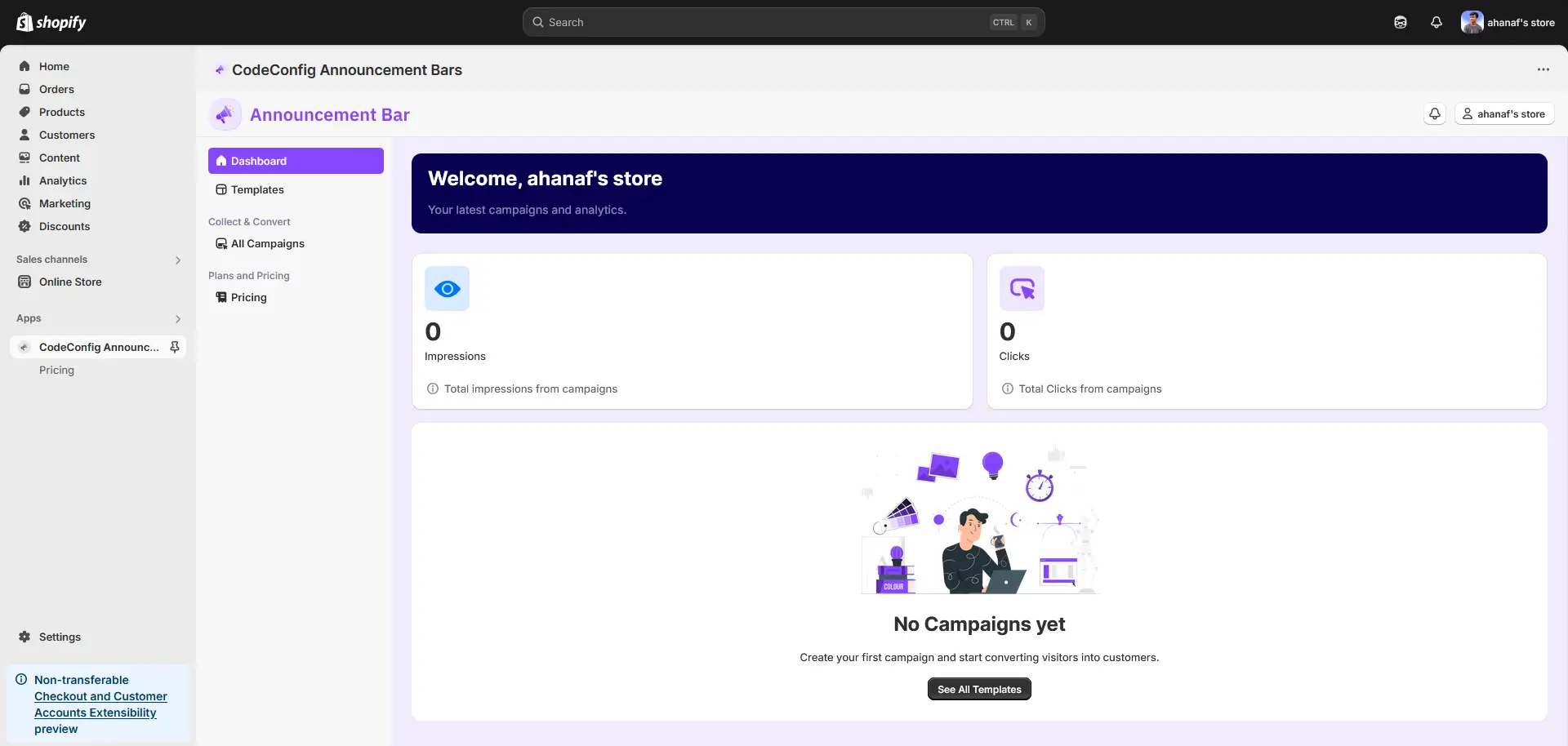Click the Shopify logo

(x=51, y=22)
